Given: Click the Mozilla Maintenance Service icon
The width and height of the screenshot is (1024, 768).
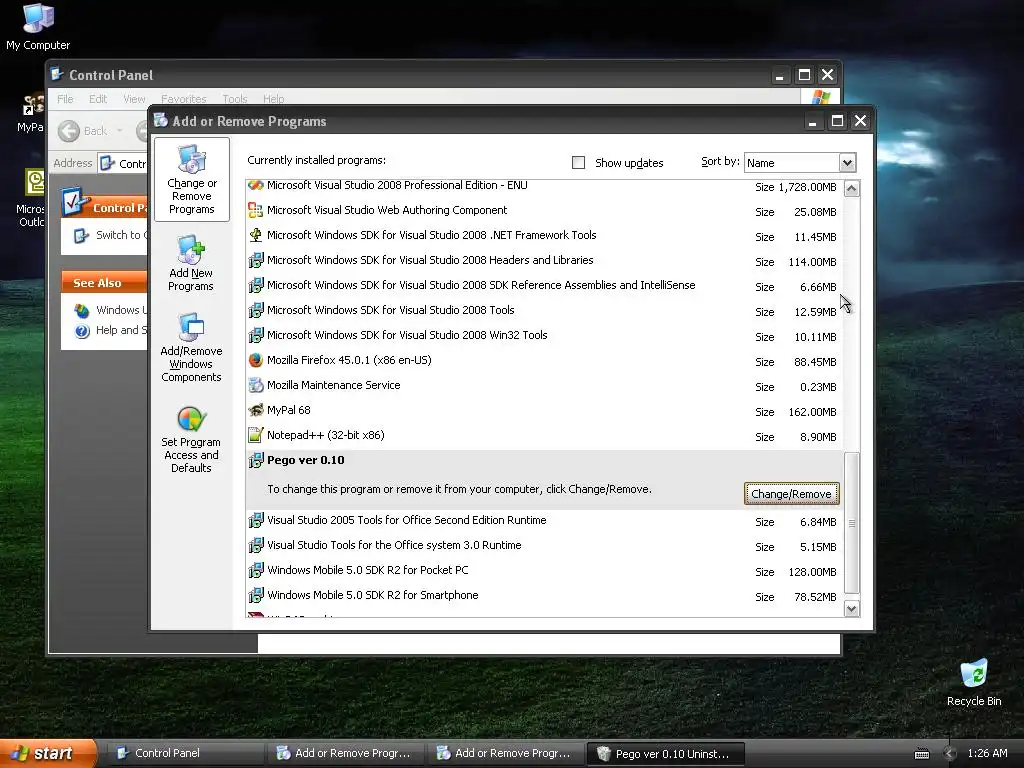Looking at the screenshot, I should [x=256, y=385].
